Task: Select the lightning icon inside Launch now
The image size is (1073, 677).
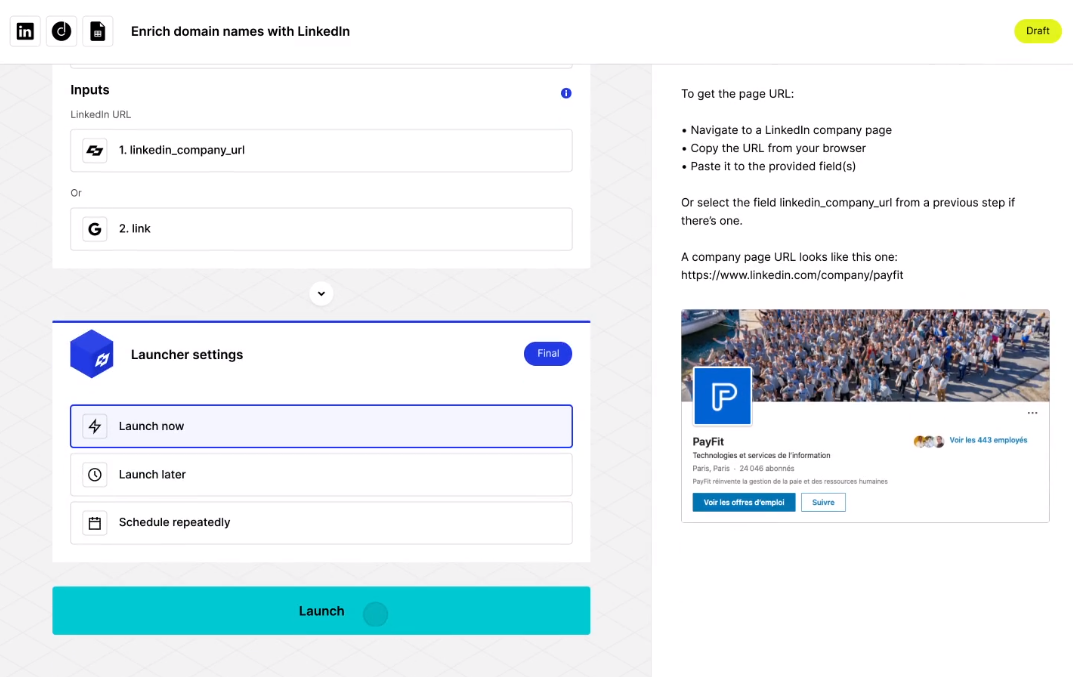Action: click(x=95, y=426)
